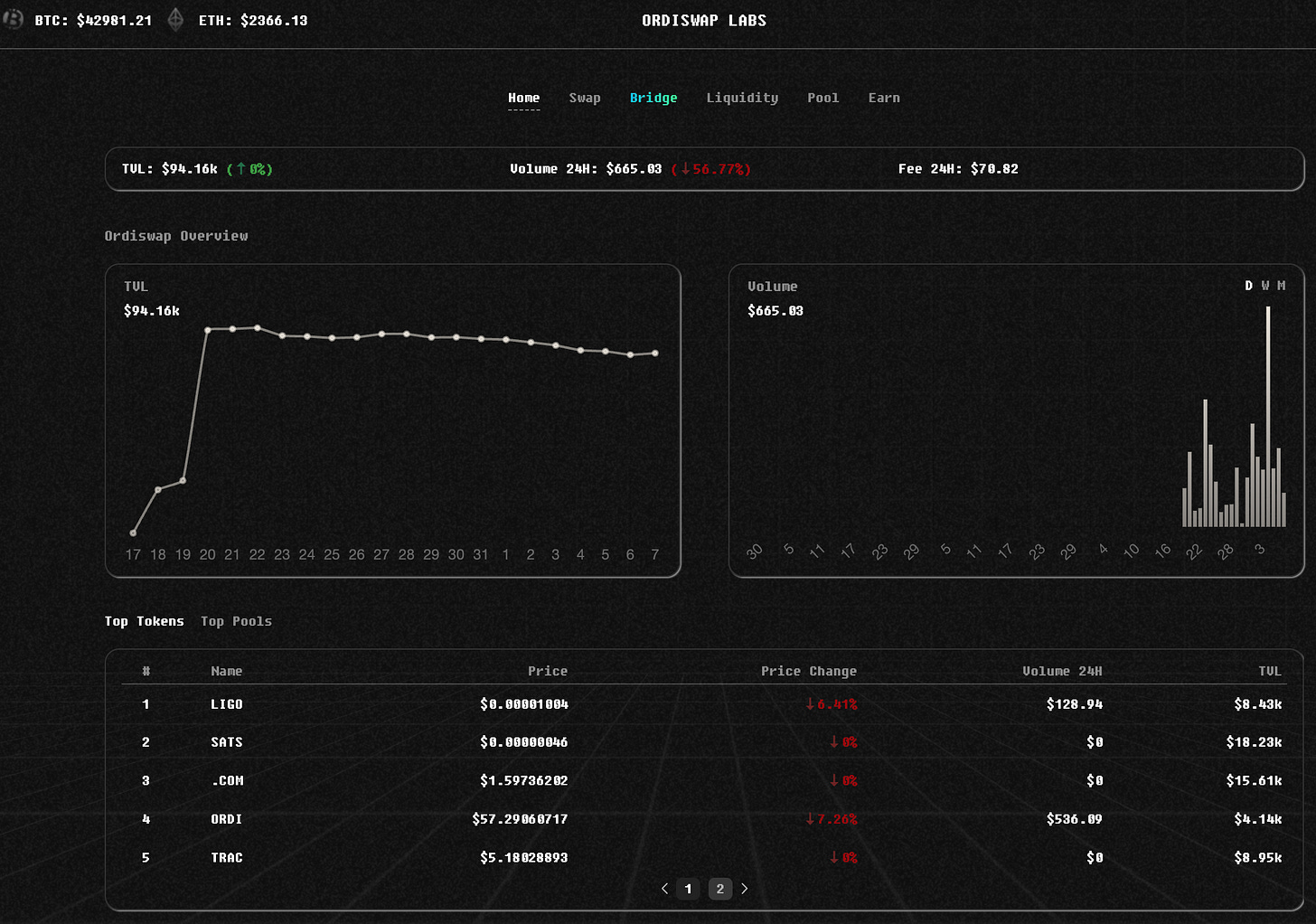Click TVL chart data point at date 20
The image size is (1316, 924).
208,330
